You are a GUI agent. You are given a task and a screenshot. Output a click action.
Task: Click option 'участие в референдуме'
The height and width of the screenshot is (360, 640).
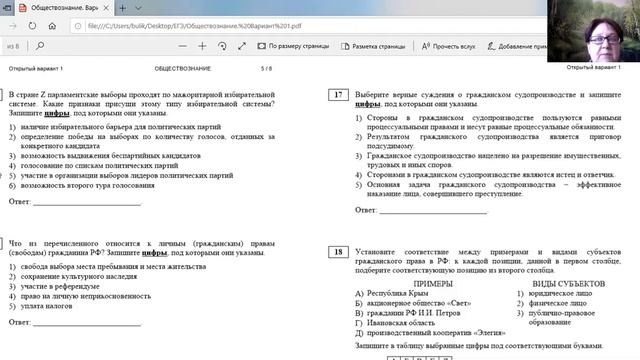(x=60, y=286)
